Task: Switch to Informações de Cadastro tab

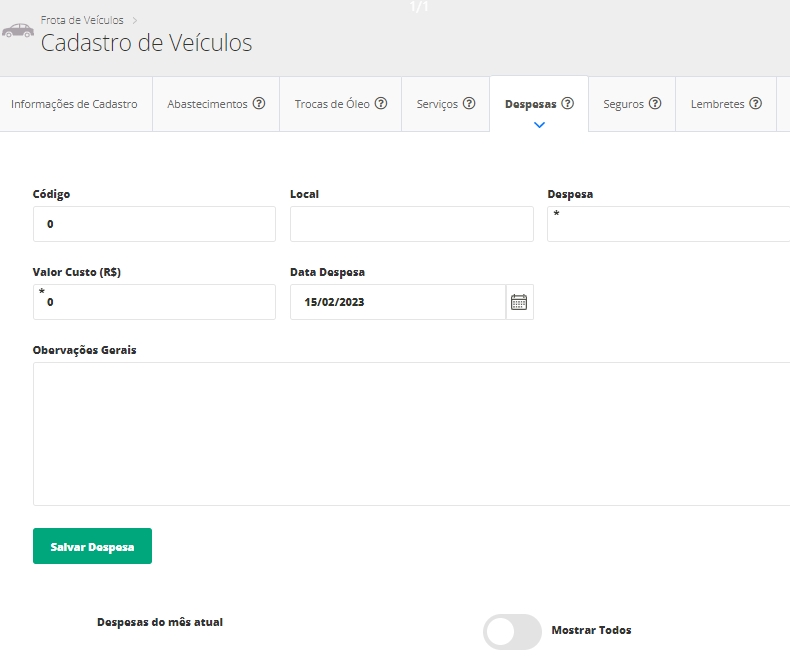Action: point(74,104)
